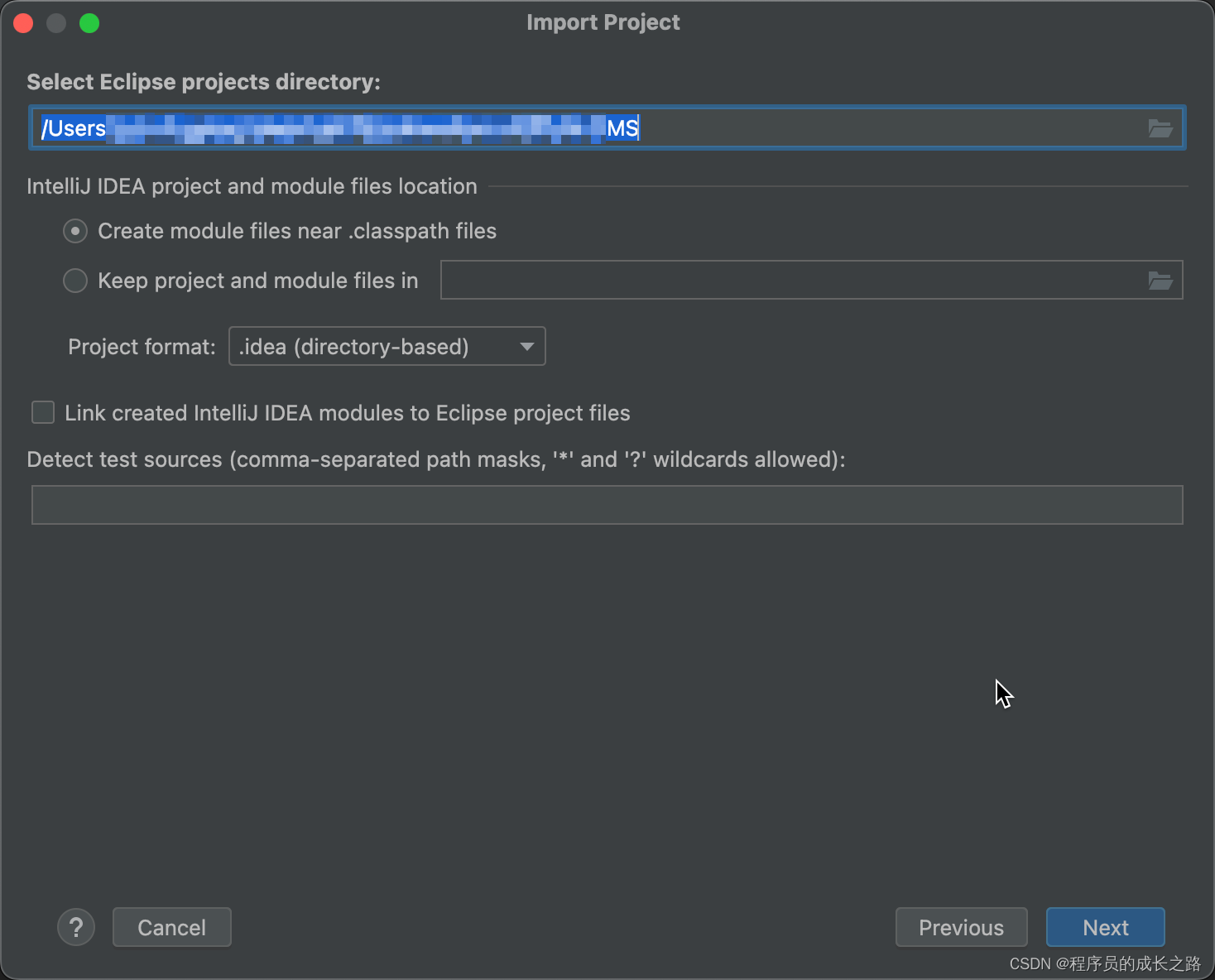
Task: Open the help question mark button
Action: [76, 928]
